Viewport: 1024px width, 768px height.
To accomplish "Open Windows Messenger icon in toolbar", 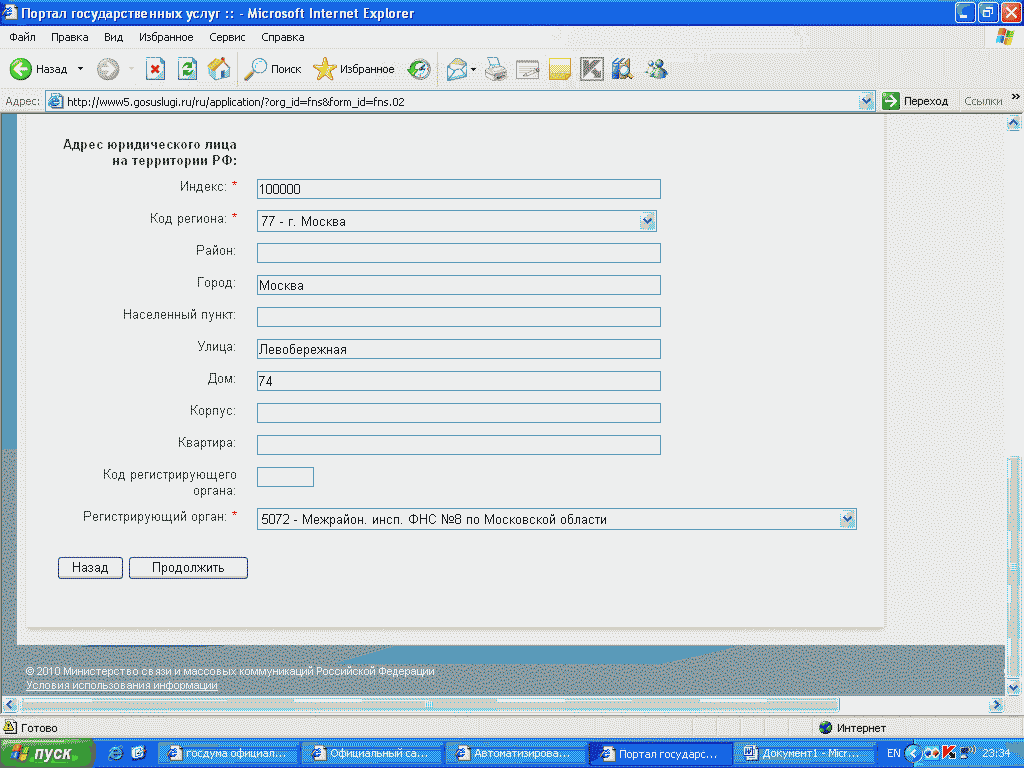I will coord(656,69).
